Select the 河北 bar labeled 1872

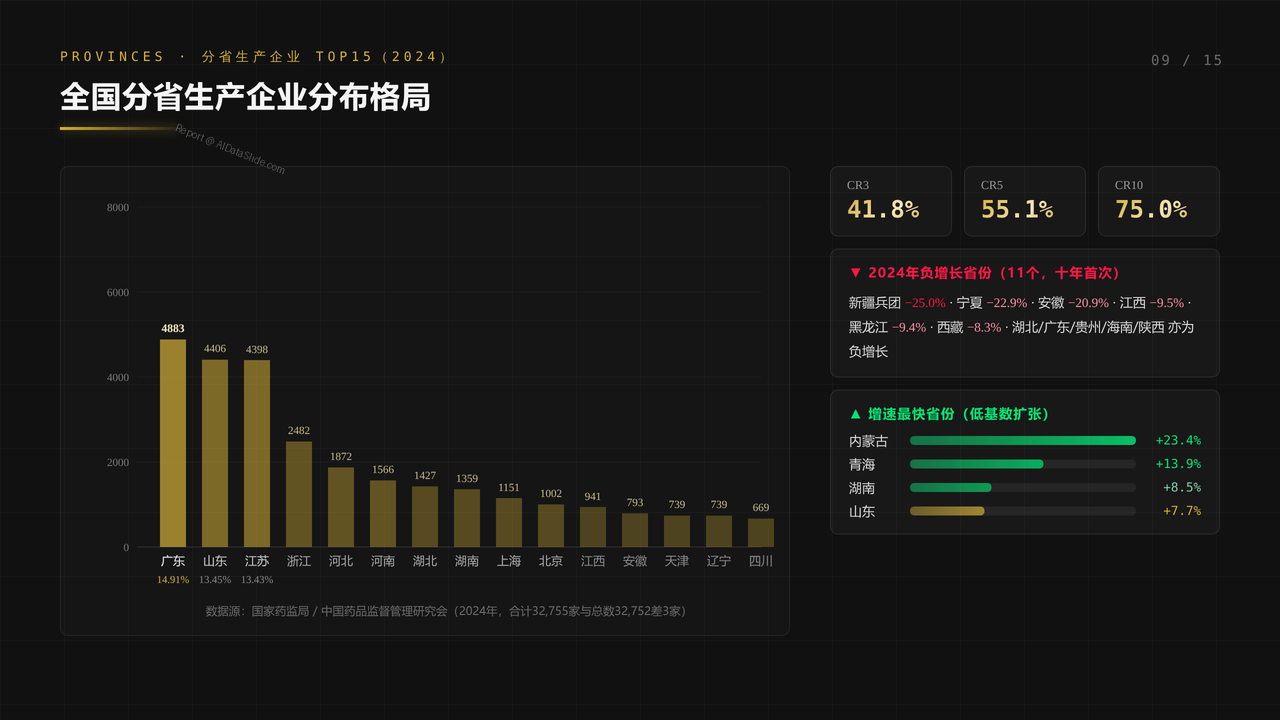[341, 507]
